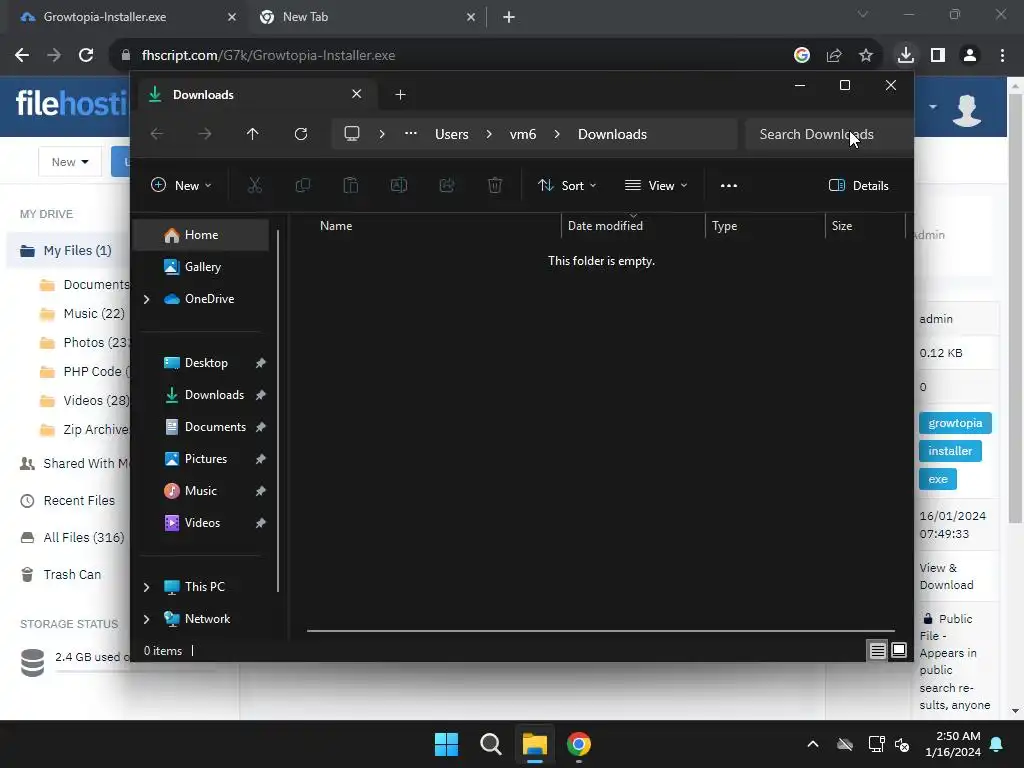Click Explorer's forward navigation arrow
The height and width of the screenshot is (768, 1024).
point(204,134)
